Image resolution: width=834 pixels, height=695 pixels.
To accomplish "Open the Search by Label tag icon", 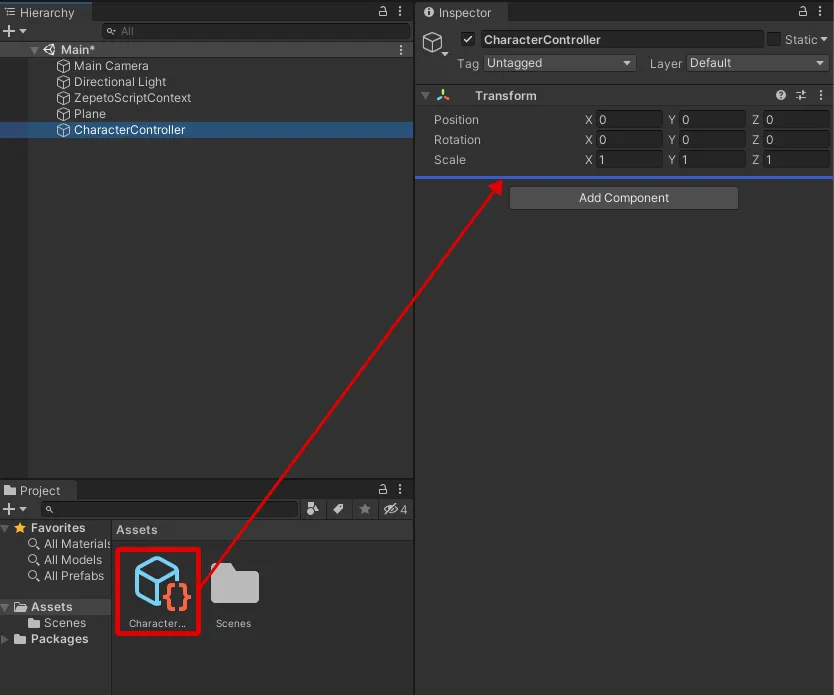I will [x=338, y=509].
